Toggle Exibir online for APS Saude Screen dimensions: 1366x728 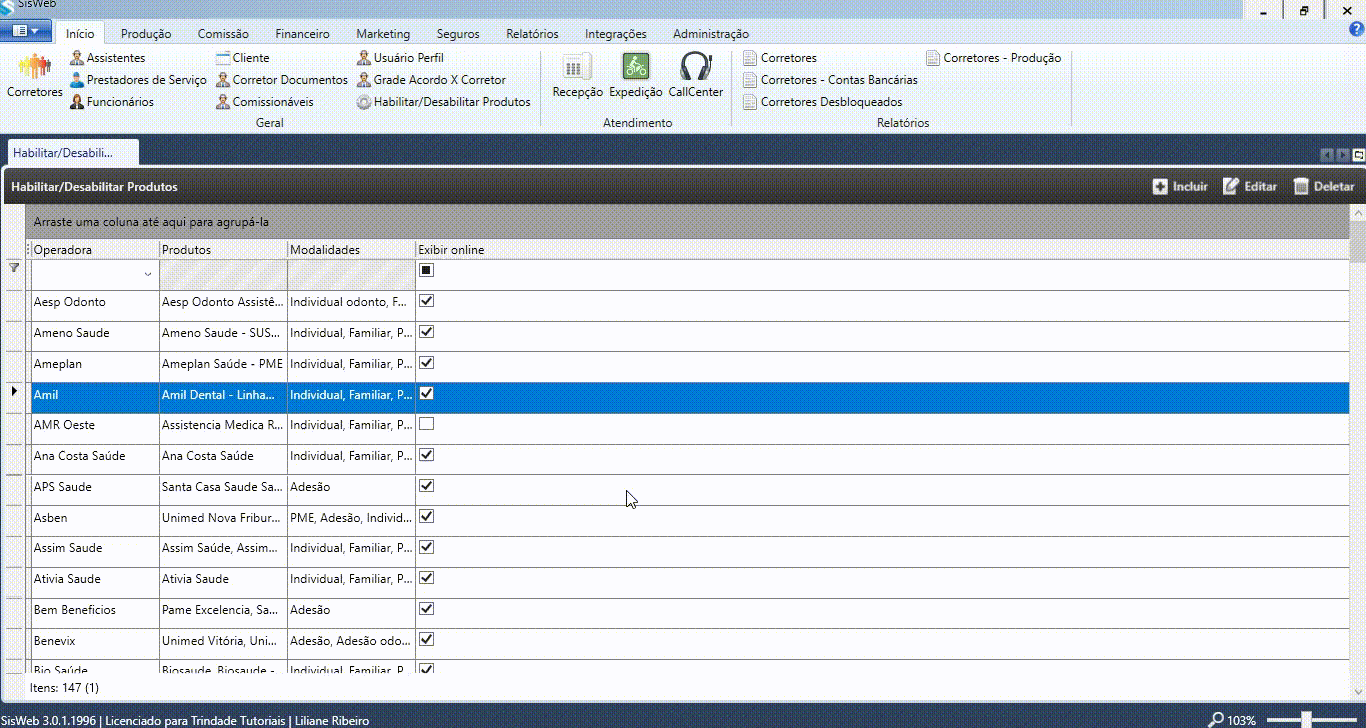pos(427,486)
